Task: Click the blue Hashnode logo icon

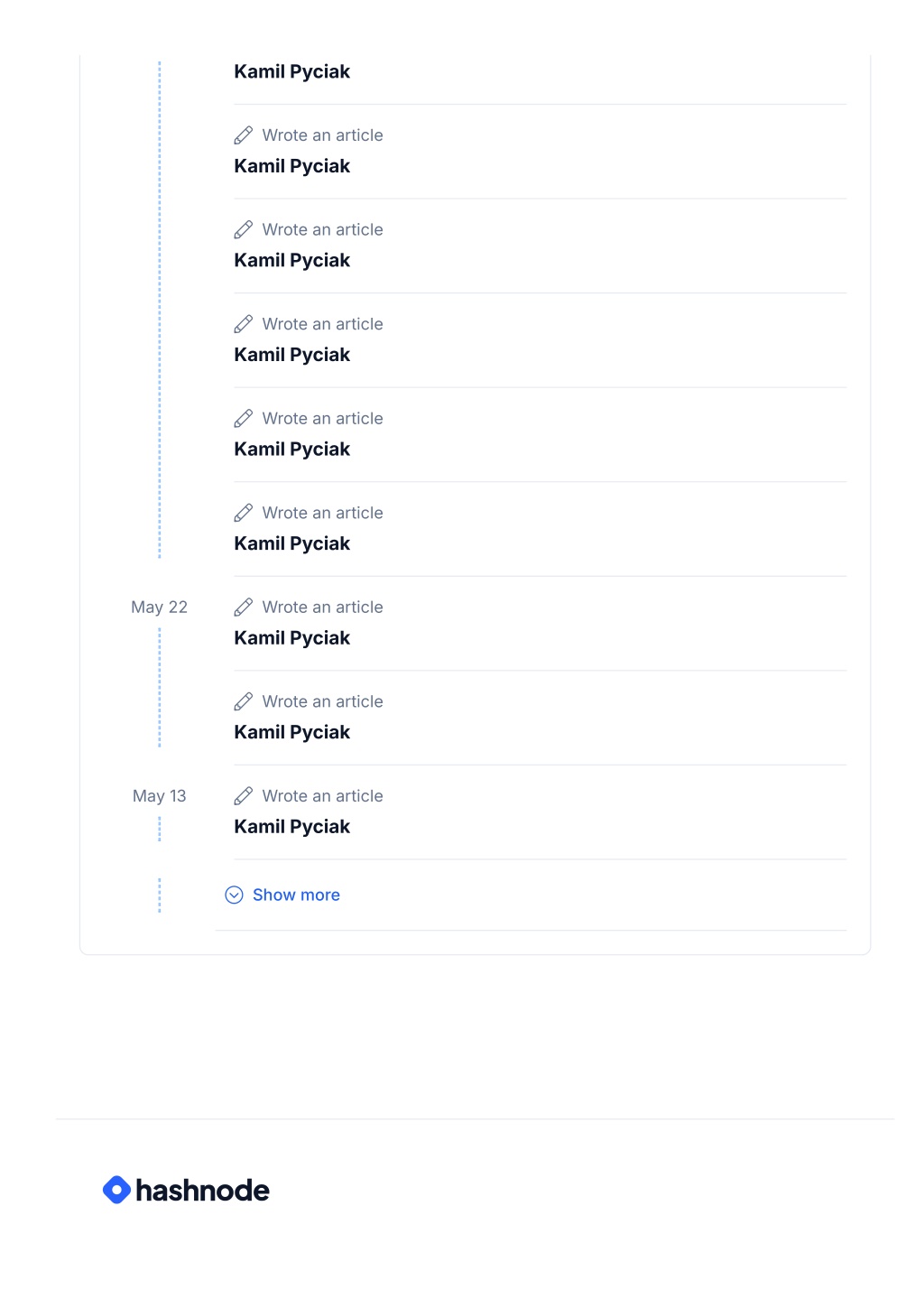Action: (116, 1190)
